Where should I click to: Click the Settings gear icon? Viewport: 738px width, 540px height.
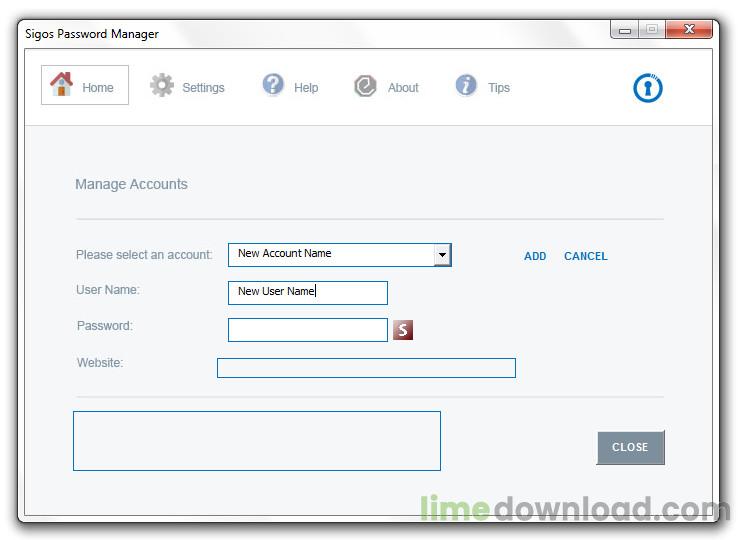162,85
